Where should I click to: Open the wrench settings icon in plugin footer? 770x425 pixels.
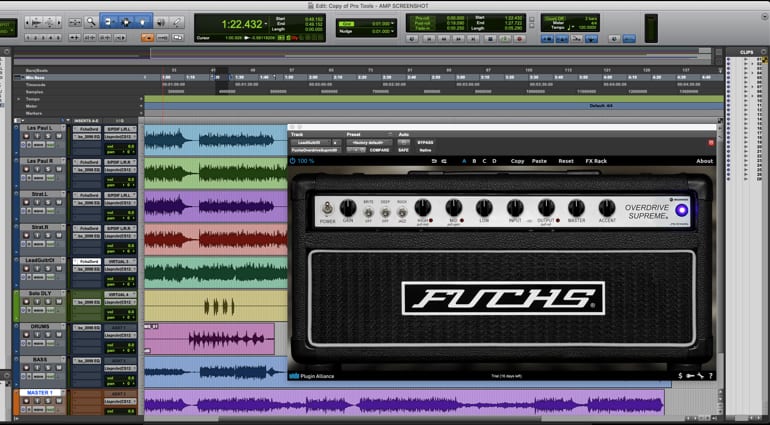coord(701,376)
